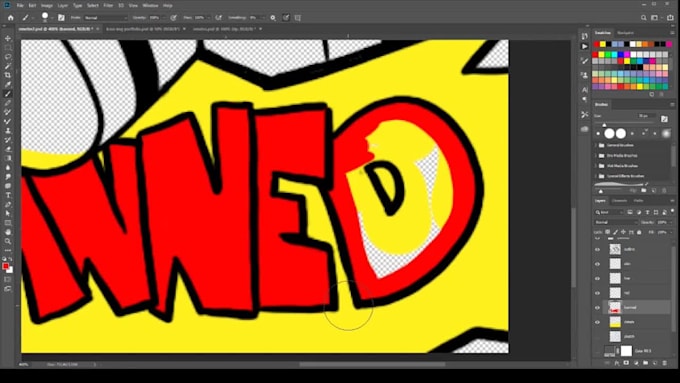The width and height of the screenshot is (680, 383).
Task: Open the brush preset picker arrow
Action: 52,18
